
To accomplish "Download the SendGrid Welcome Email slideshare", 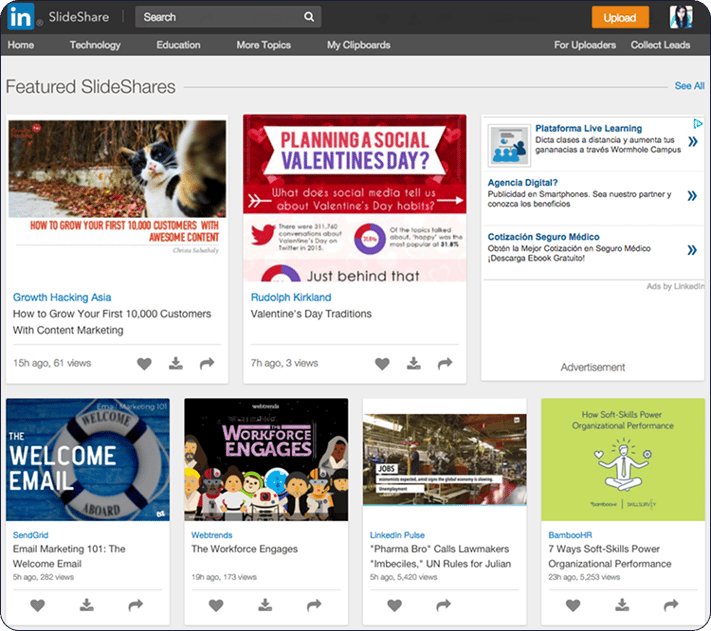I will [x=87, y=605].
